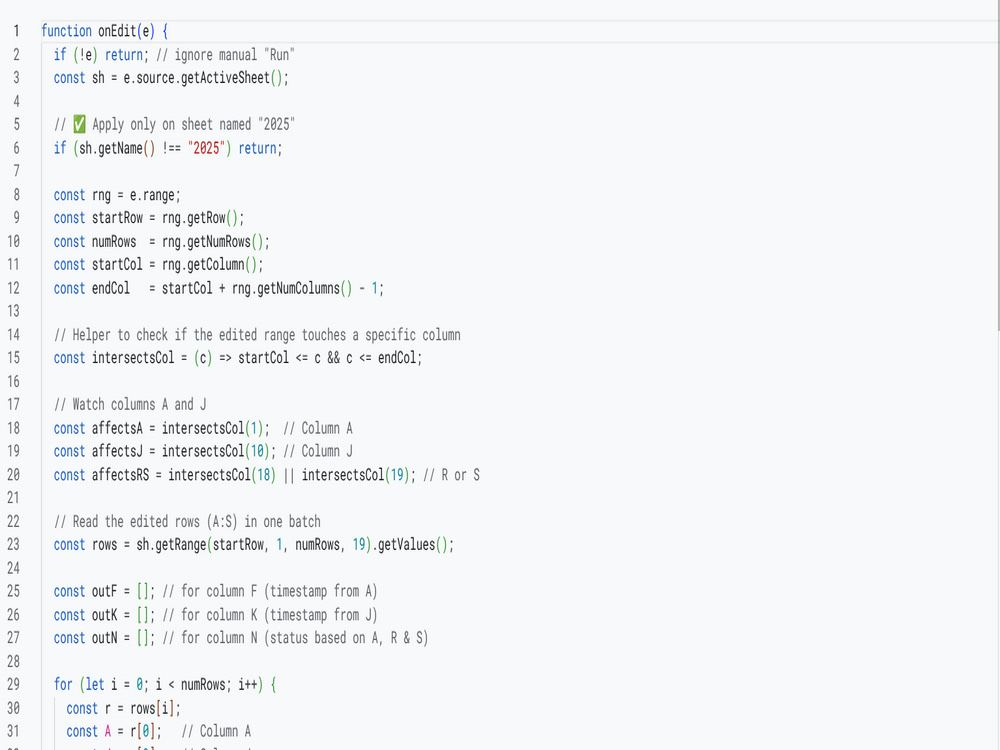The height and width of the screenshot is (750, 1000).
Task: Click 'sh.getName()' on line 6
Action: pos(117,148)
